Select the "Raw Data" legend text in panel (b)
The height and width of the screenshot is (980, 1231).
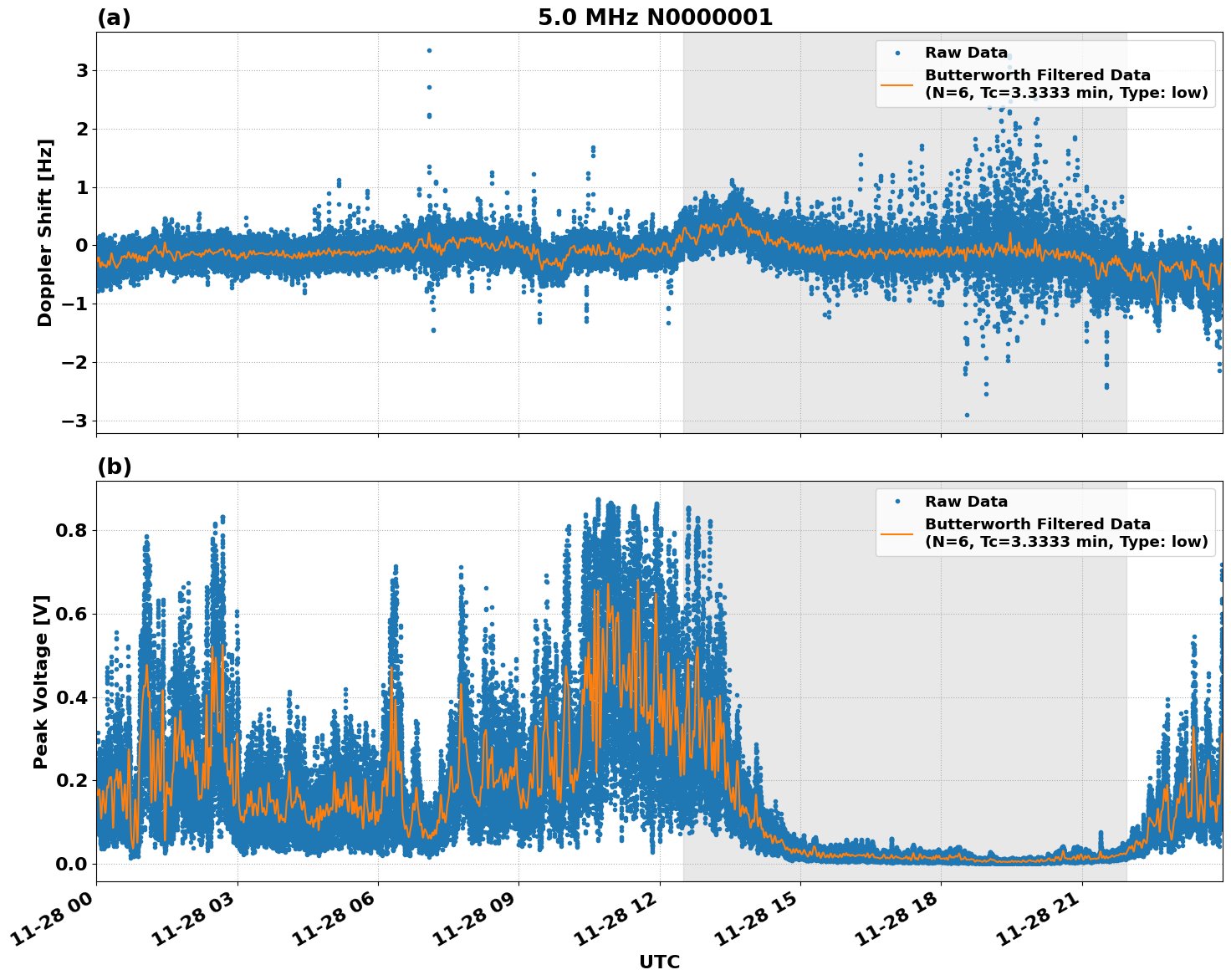[966, 502]
